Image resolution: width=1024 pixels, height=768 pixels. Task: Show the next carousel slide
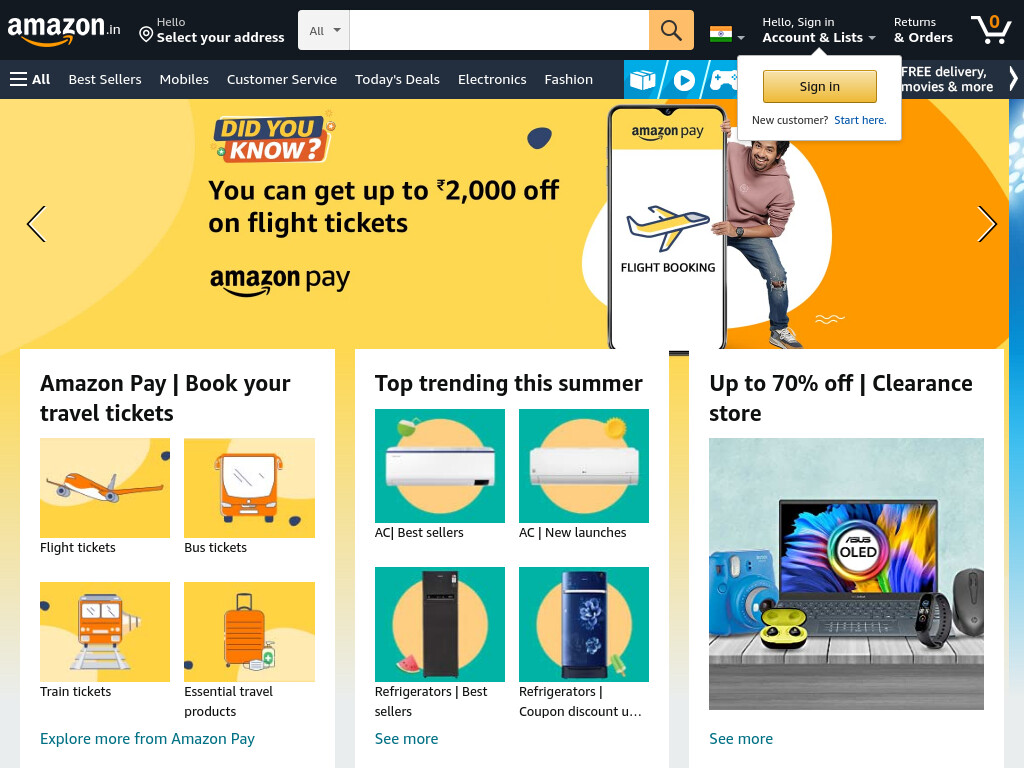(x=986, y=224)
